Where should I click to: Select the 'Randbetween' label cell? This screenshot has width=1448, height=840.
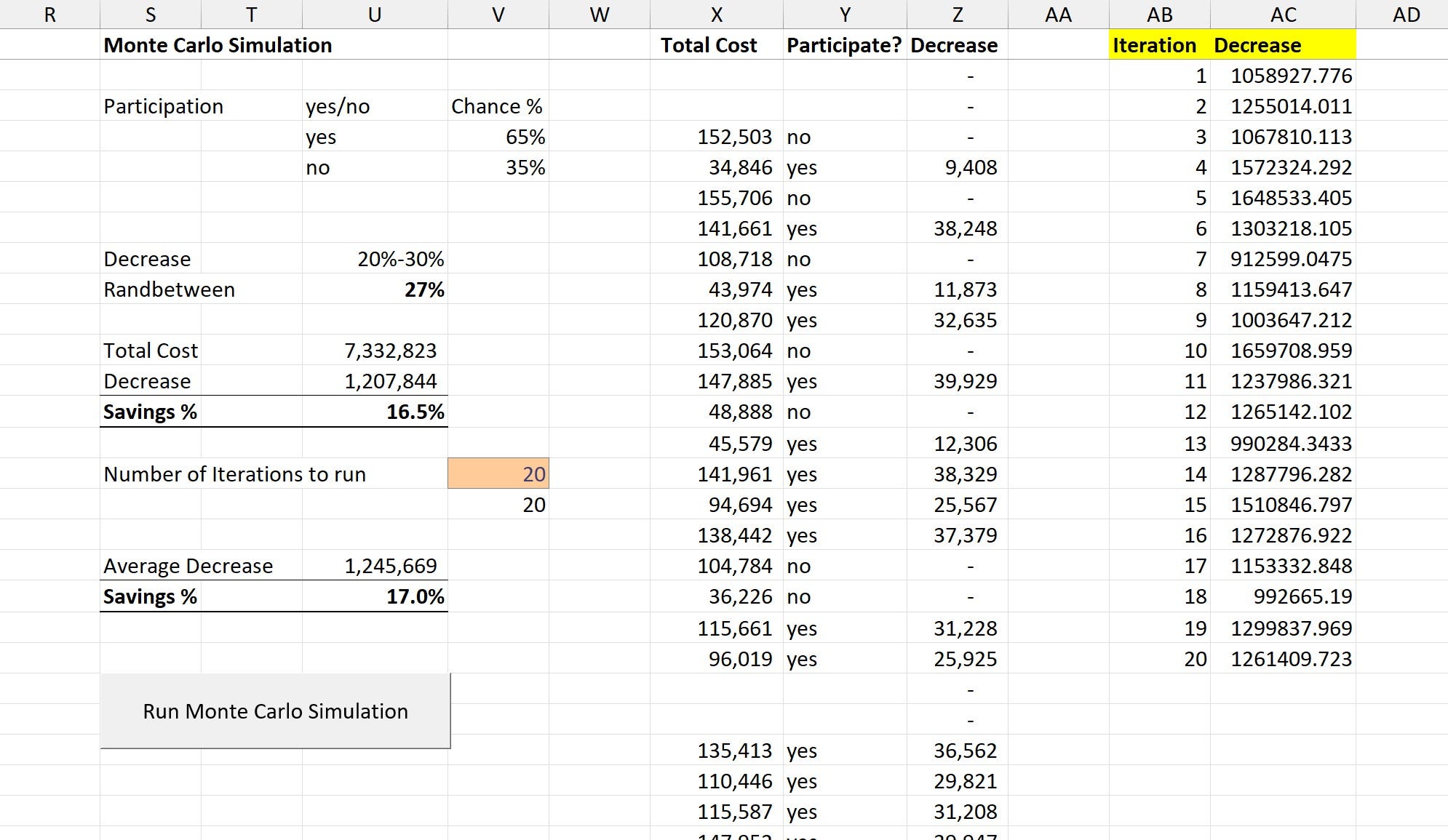[x=169, y=289]
